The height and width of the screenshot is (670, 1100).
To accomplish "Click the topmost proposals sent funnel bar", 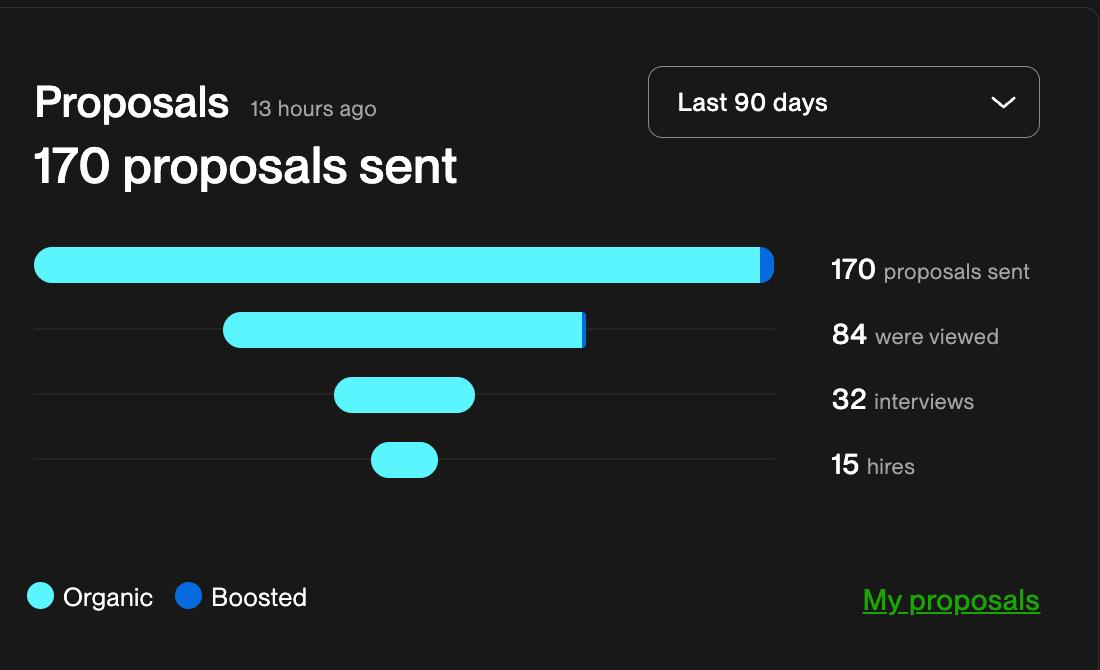I will 400,264.
